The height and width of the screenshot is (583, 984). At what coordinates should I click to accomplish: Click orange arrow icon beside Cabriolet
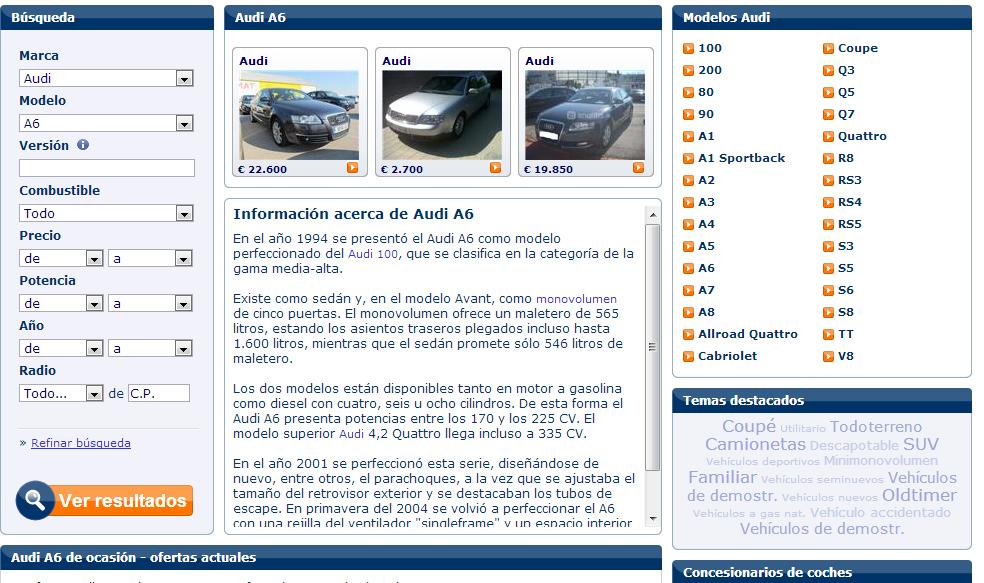coord(689,356)
